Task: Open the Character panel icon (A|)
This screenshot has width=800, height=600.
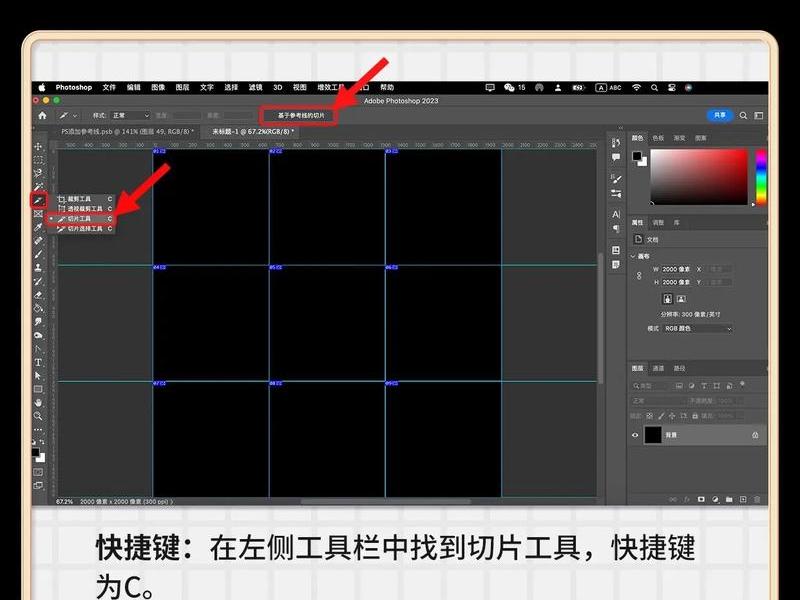Action: tap(616, 214)
